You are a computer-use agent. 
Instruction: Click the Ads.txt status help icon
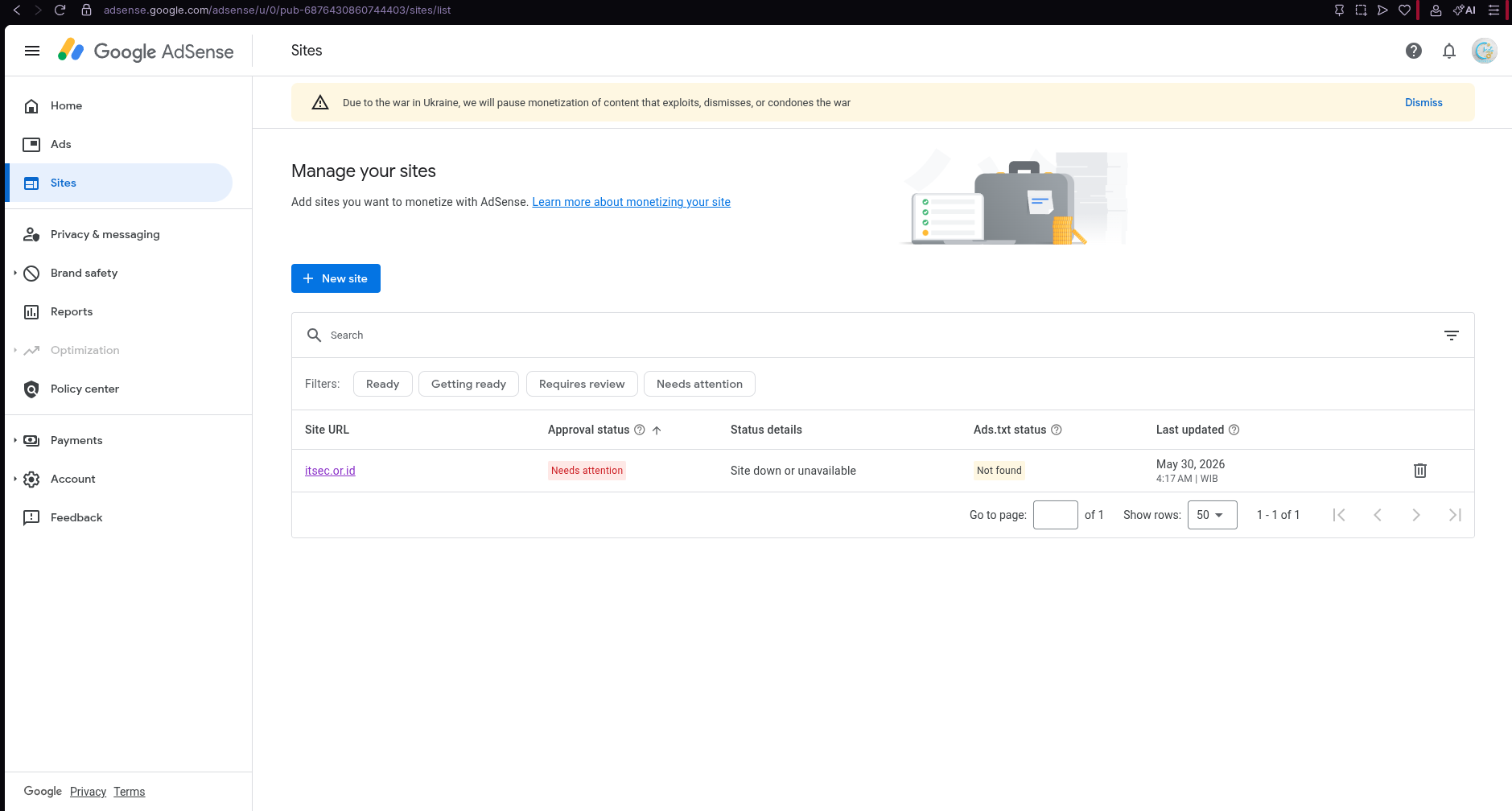tap(1057, 430)
